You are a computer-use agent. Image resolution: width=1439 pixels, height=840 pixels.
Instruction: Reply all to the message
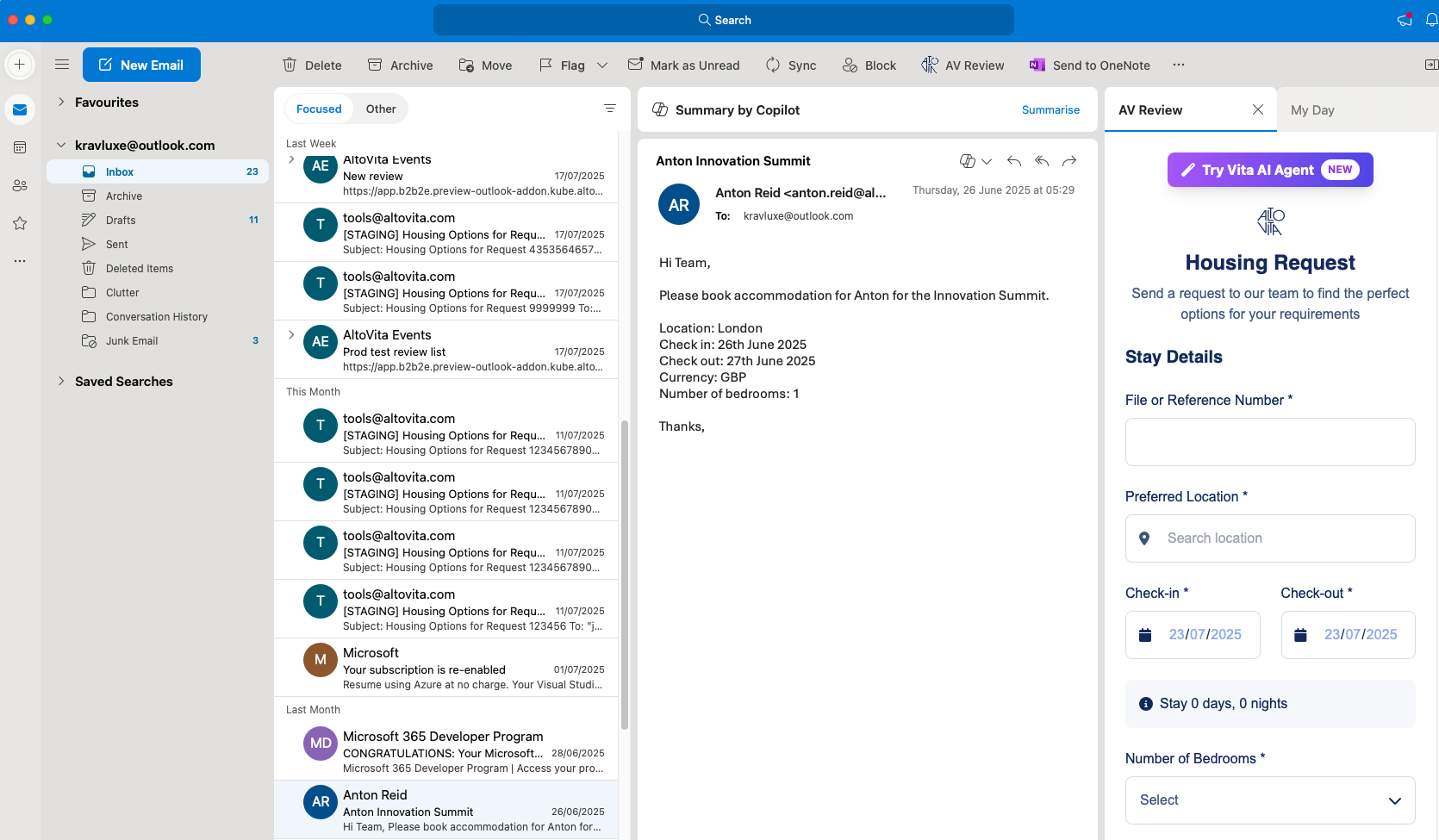pos(1042,161)
